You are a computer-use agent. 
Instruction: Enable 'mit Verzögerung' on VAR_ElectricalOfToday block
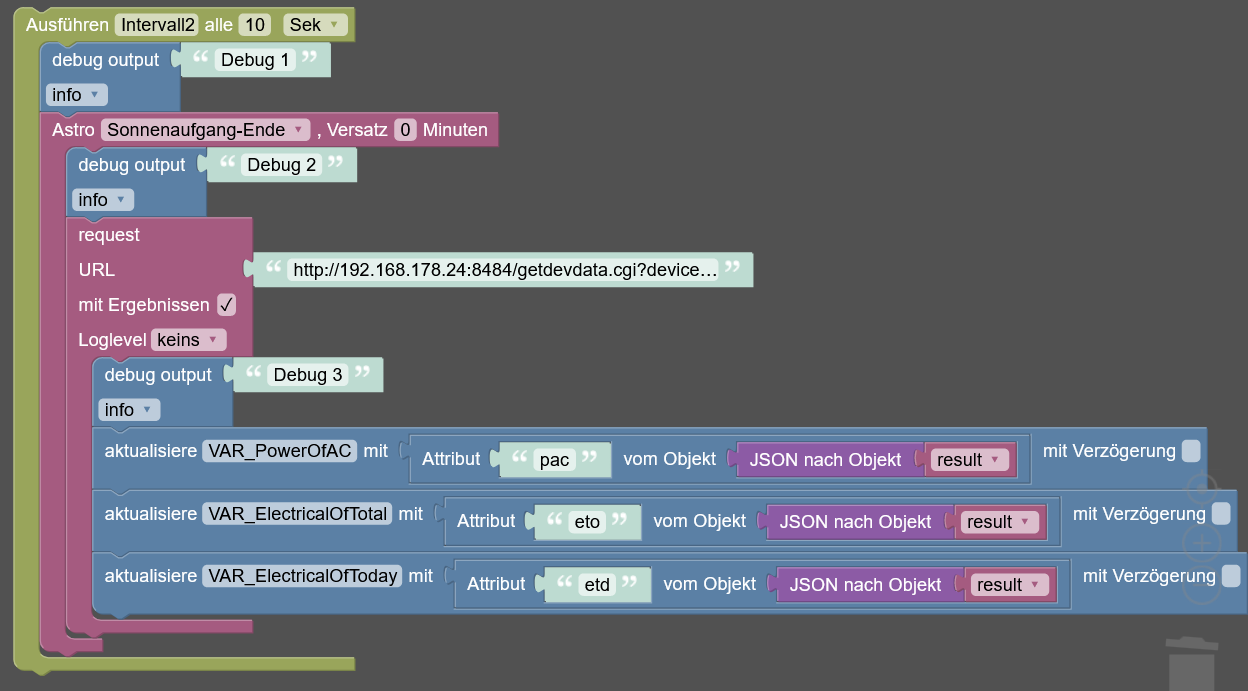[1230, 576]
